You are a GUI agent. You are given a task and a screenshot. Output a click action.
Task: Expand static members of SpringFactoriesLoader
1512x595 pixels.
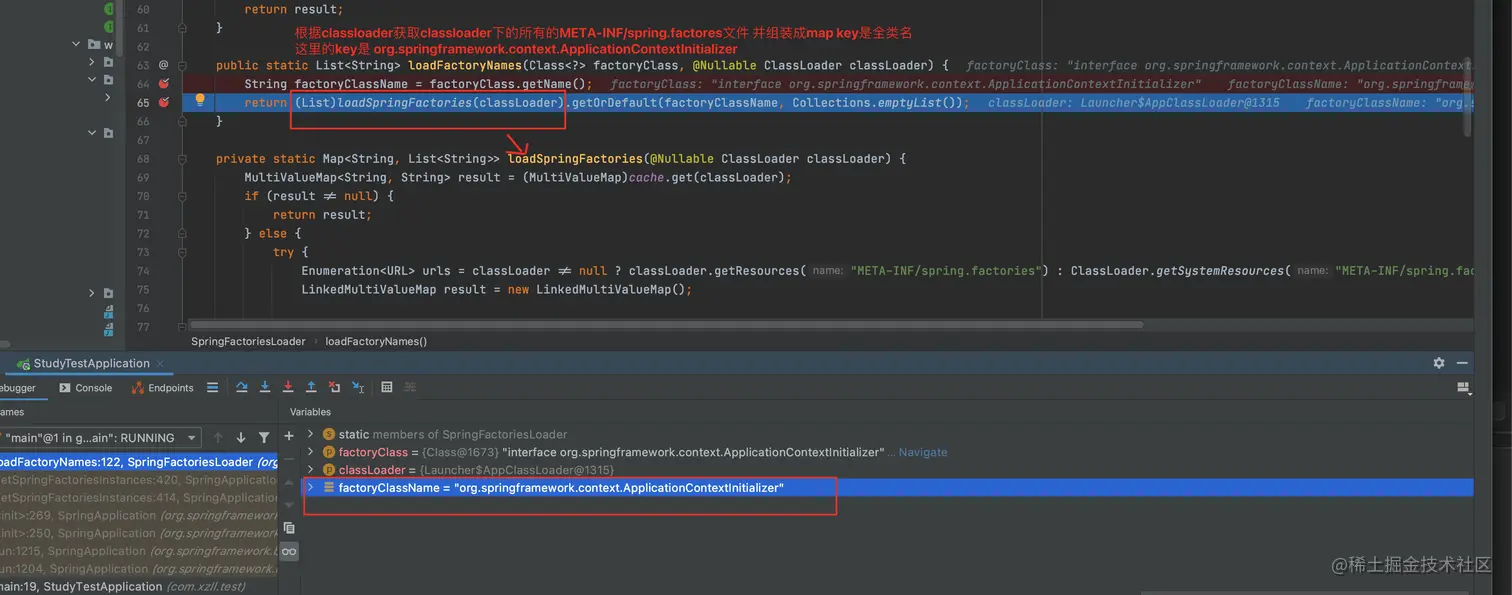(311, 434)
